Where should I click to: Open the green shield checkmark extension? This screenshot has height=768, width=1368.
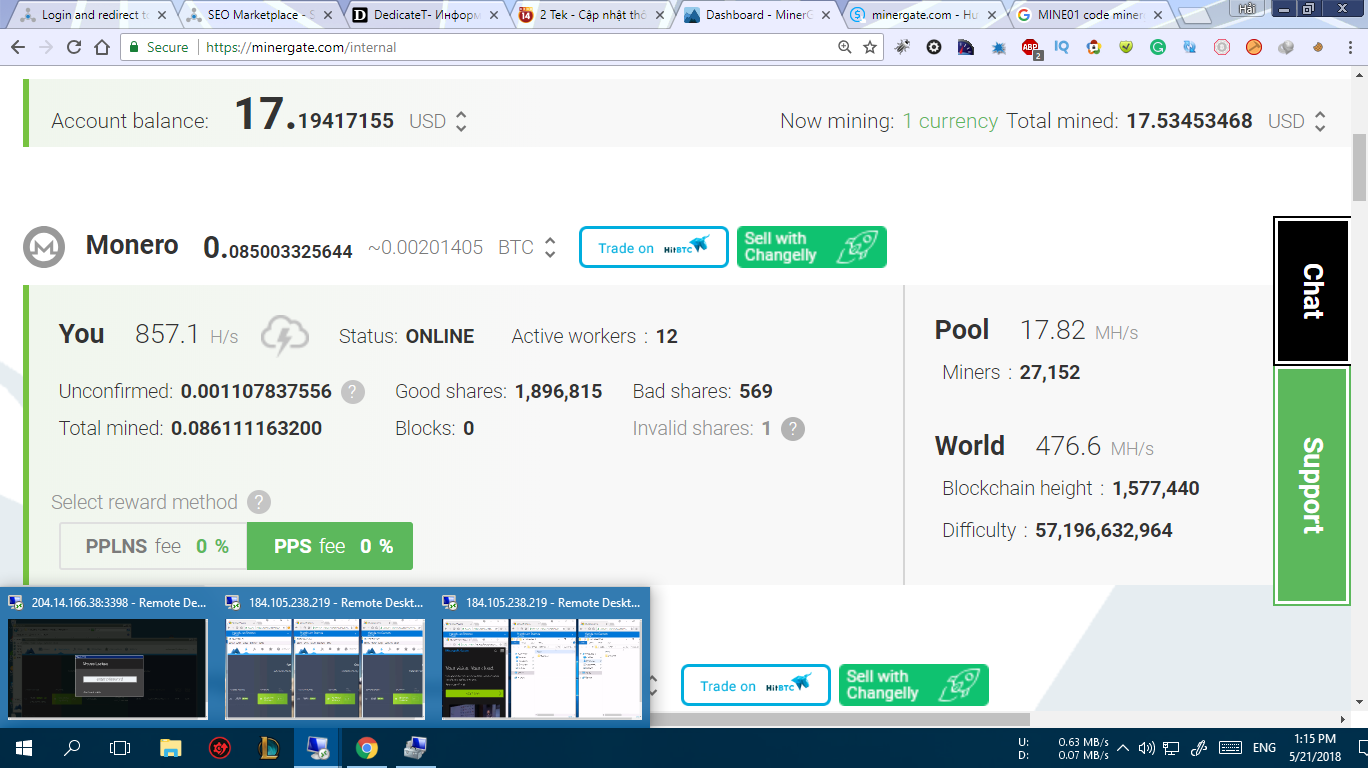(x=1126, y=47)
